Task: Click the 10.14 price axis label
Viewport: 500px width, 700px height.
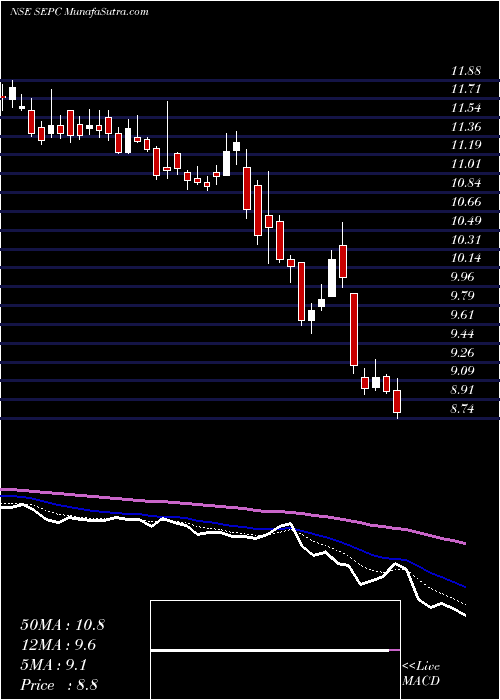Action: (466, 258)
